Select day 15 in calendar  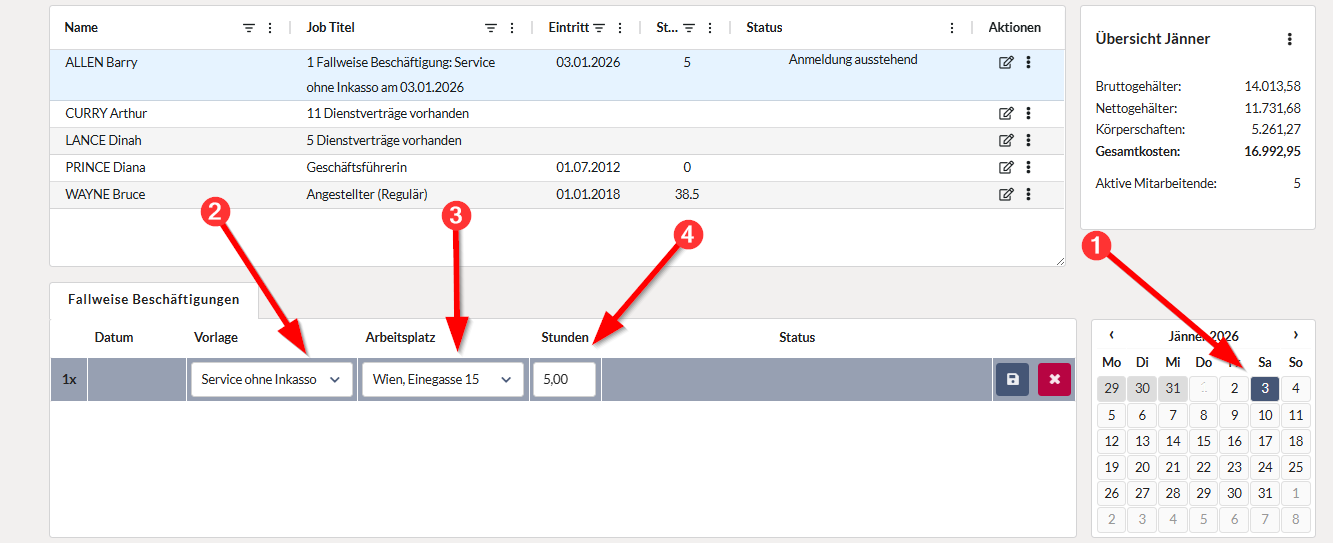1204,440
